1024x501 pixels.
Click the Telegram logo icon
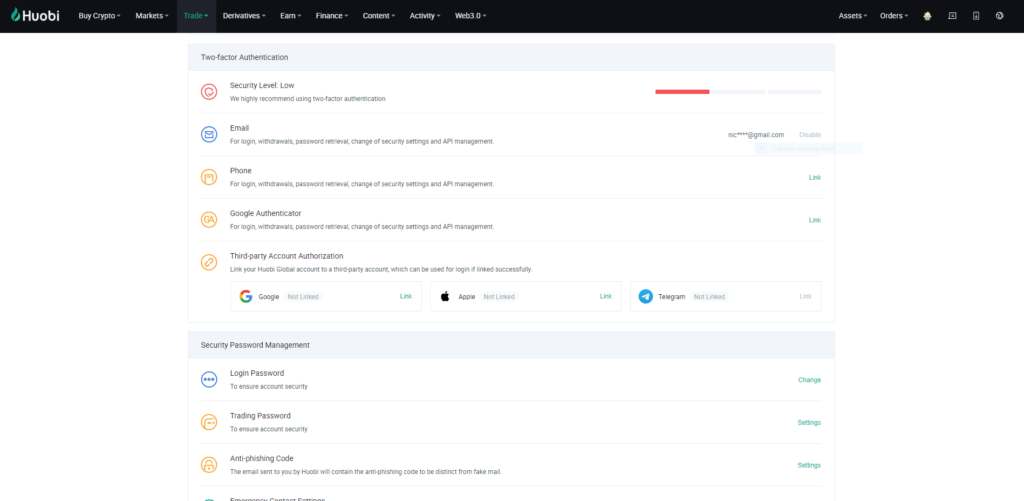point(646,297)
